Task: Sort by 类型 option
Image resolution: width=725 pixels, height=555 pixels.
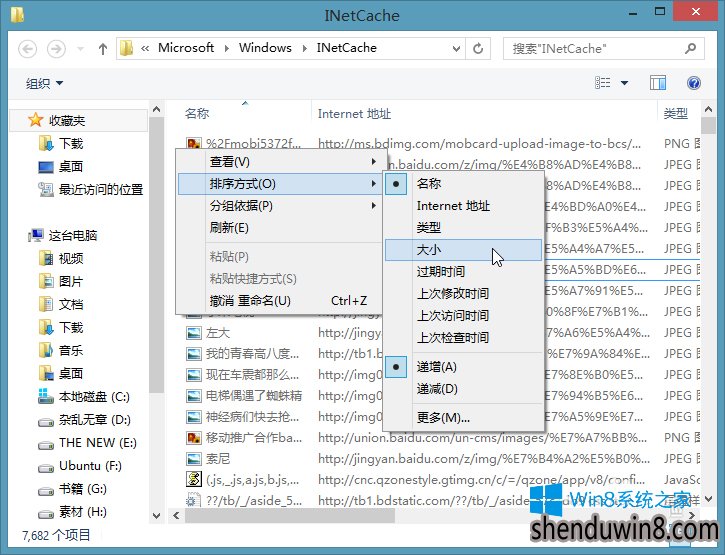Action: pyautogui.click(x=463, y=228)
